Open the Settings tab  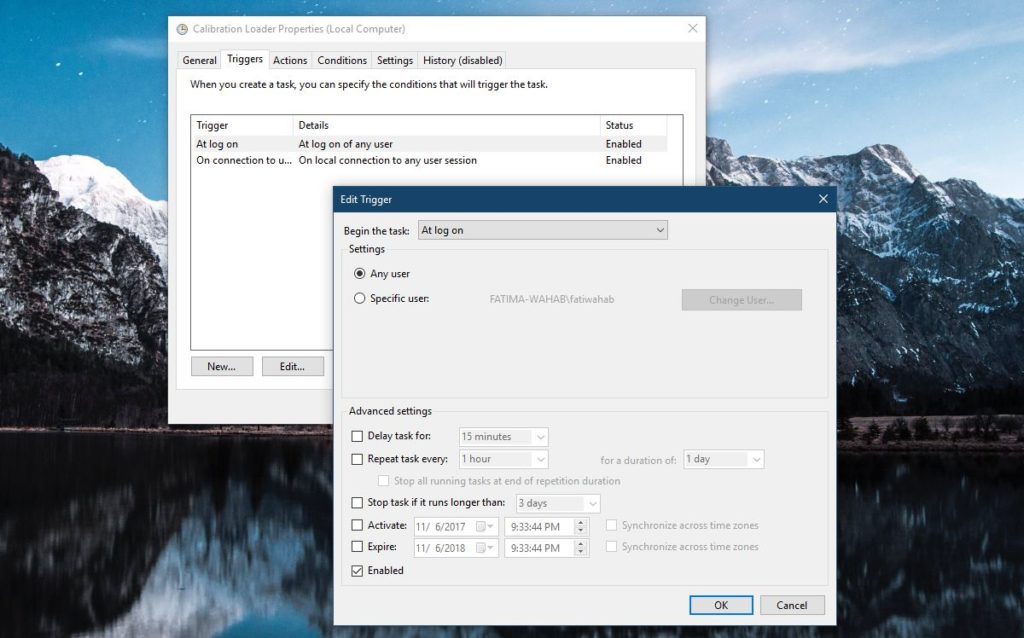(394, 60)
